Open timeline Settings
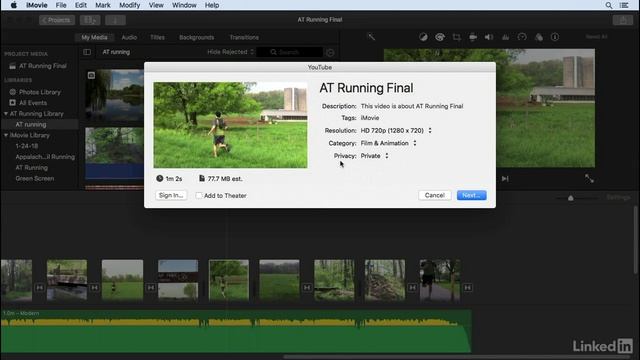Screen dimensions: 640x360 [618, 198]
